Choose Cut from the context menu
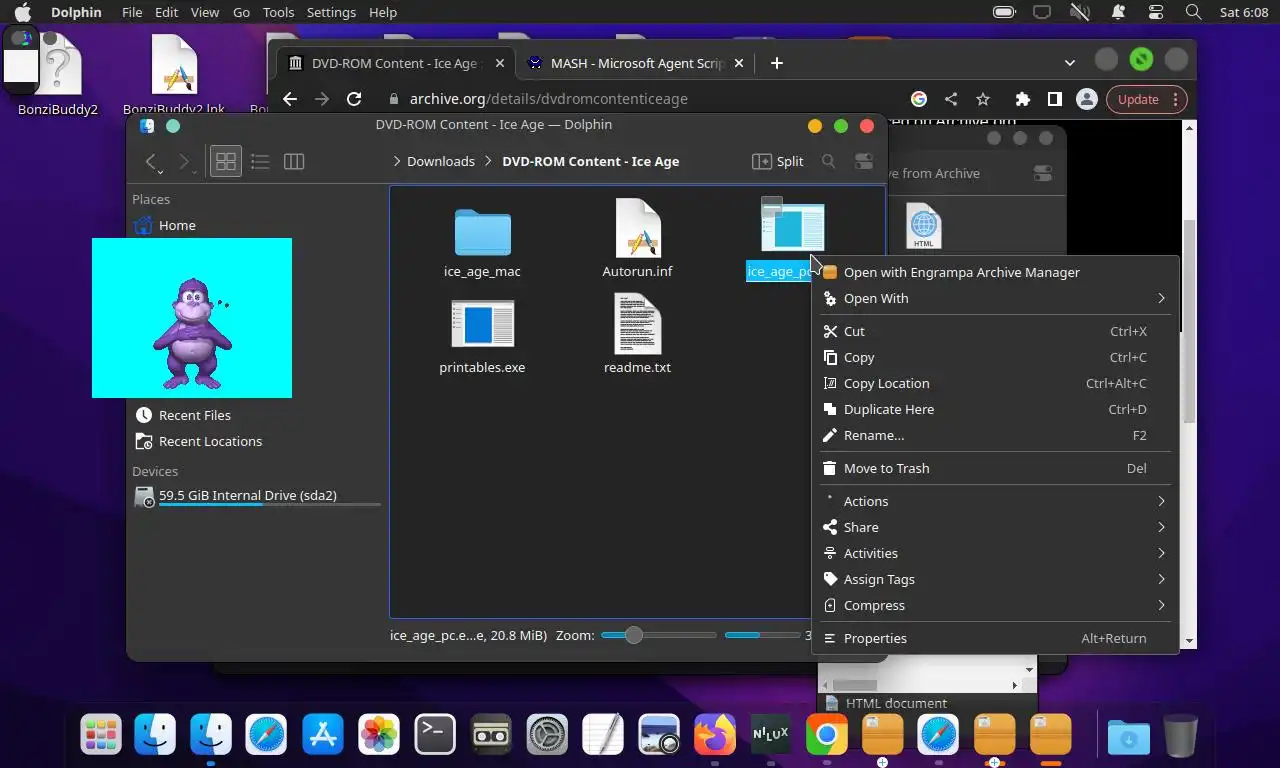Image resolution: width=1280 pixels, height=768 pixels. (x=996, y=331)
